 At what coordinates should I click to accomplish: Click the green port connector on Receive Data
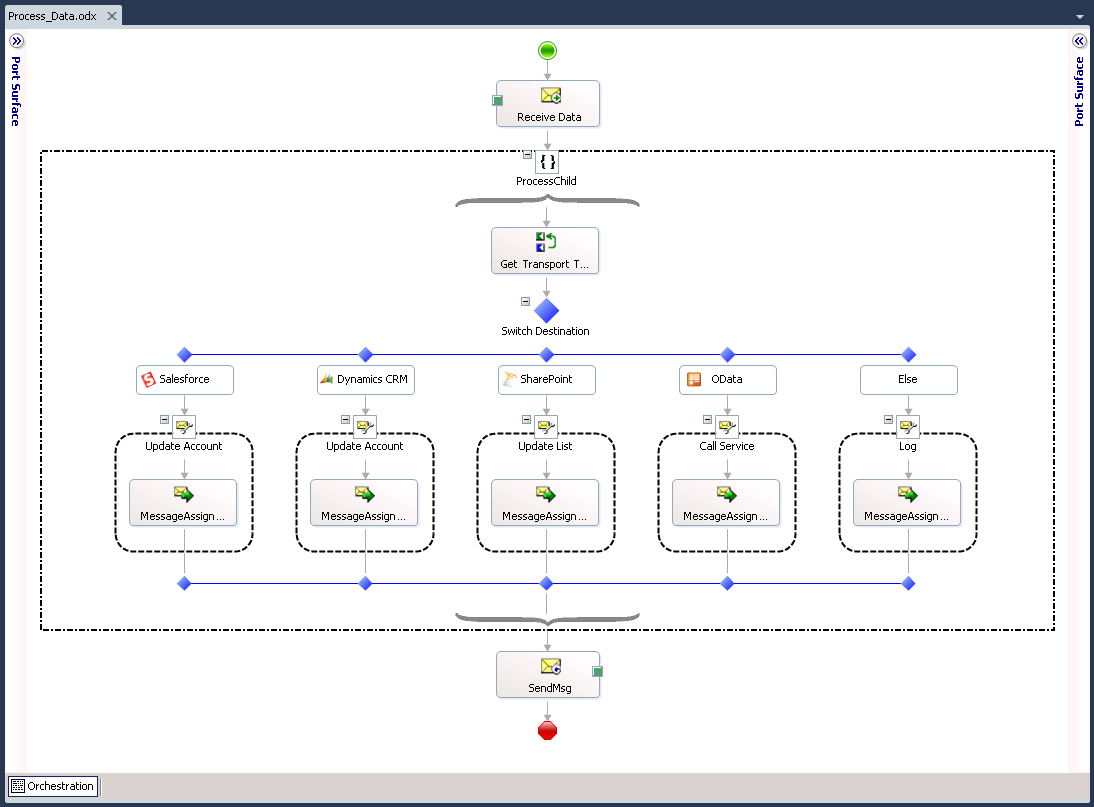coord(497,100)
